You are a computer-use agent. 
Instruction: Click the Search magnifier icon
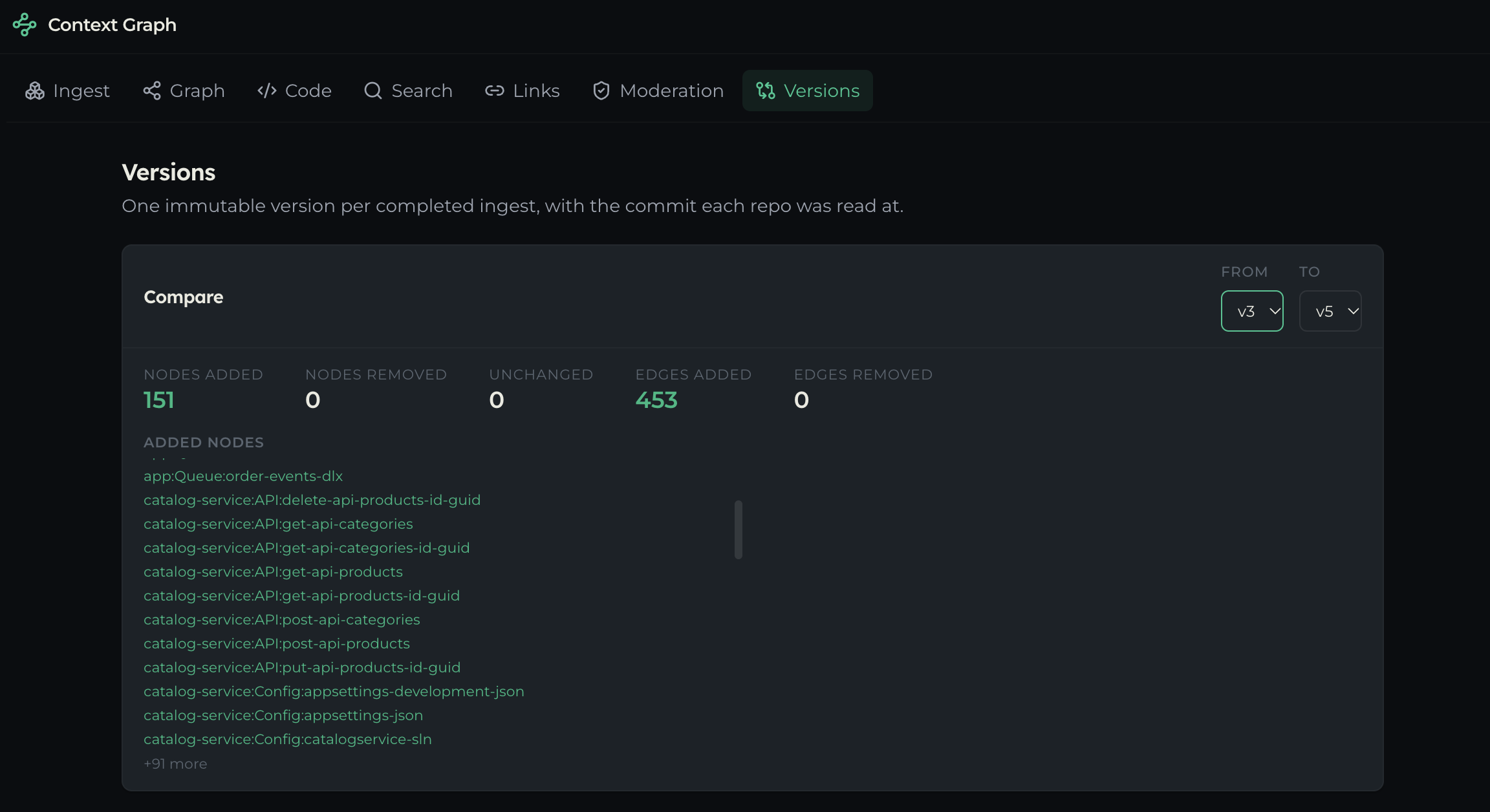pos(372,91)
